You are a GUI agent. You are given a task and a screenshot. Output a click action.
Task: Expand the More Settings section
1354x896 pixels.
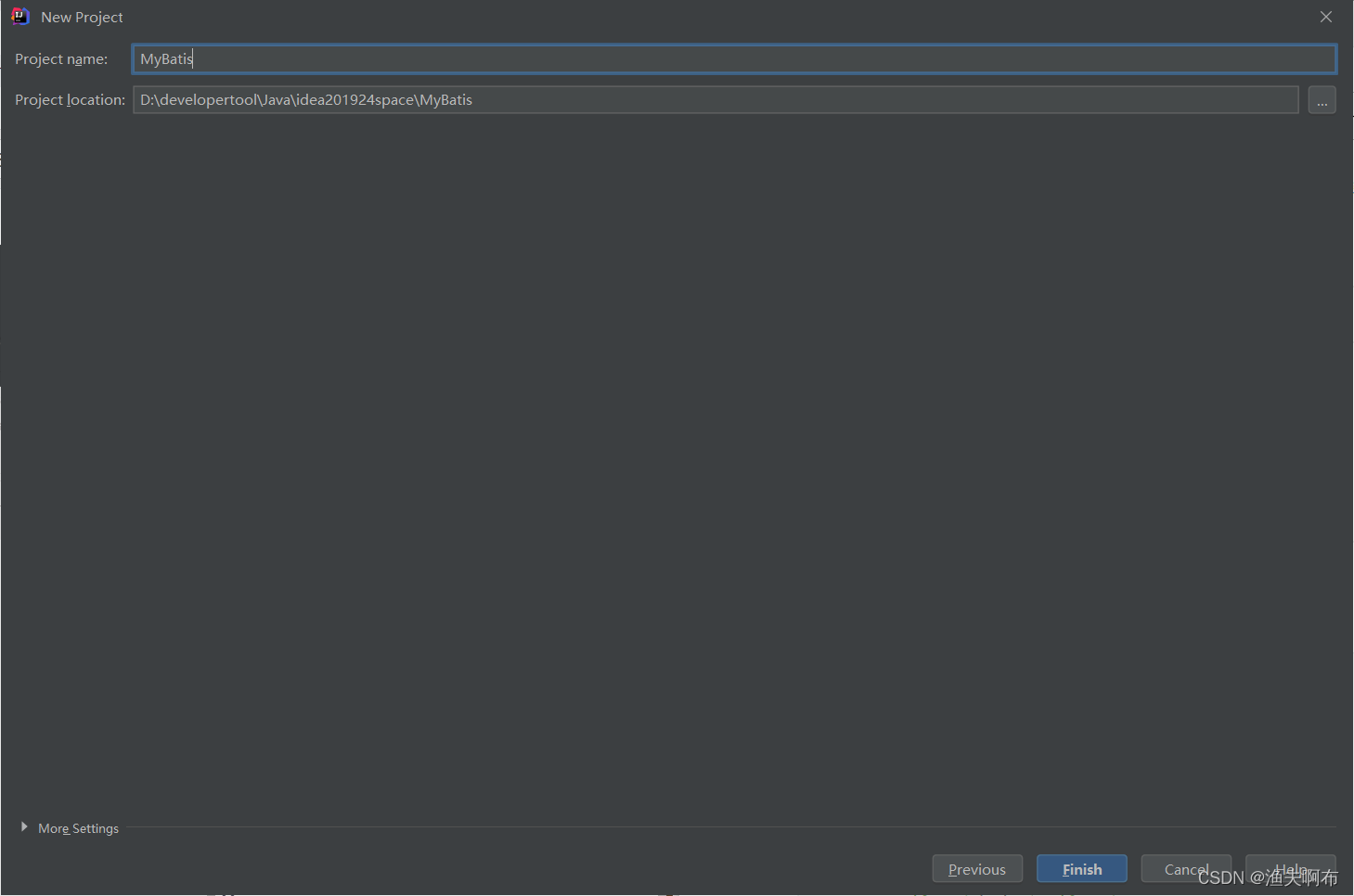[70, 828]
